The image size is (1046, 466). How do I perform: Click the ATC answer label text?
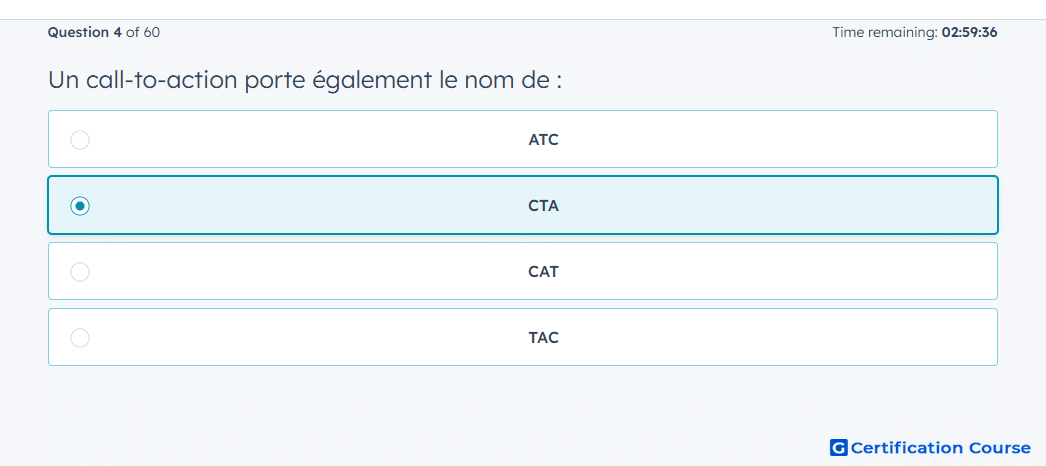(x=543, y=140)
